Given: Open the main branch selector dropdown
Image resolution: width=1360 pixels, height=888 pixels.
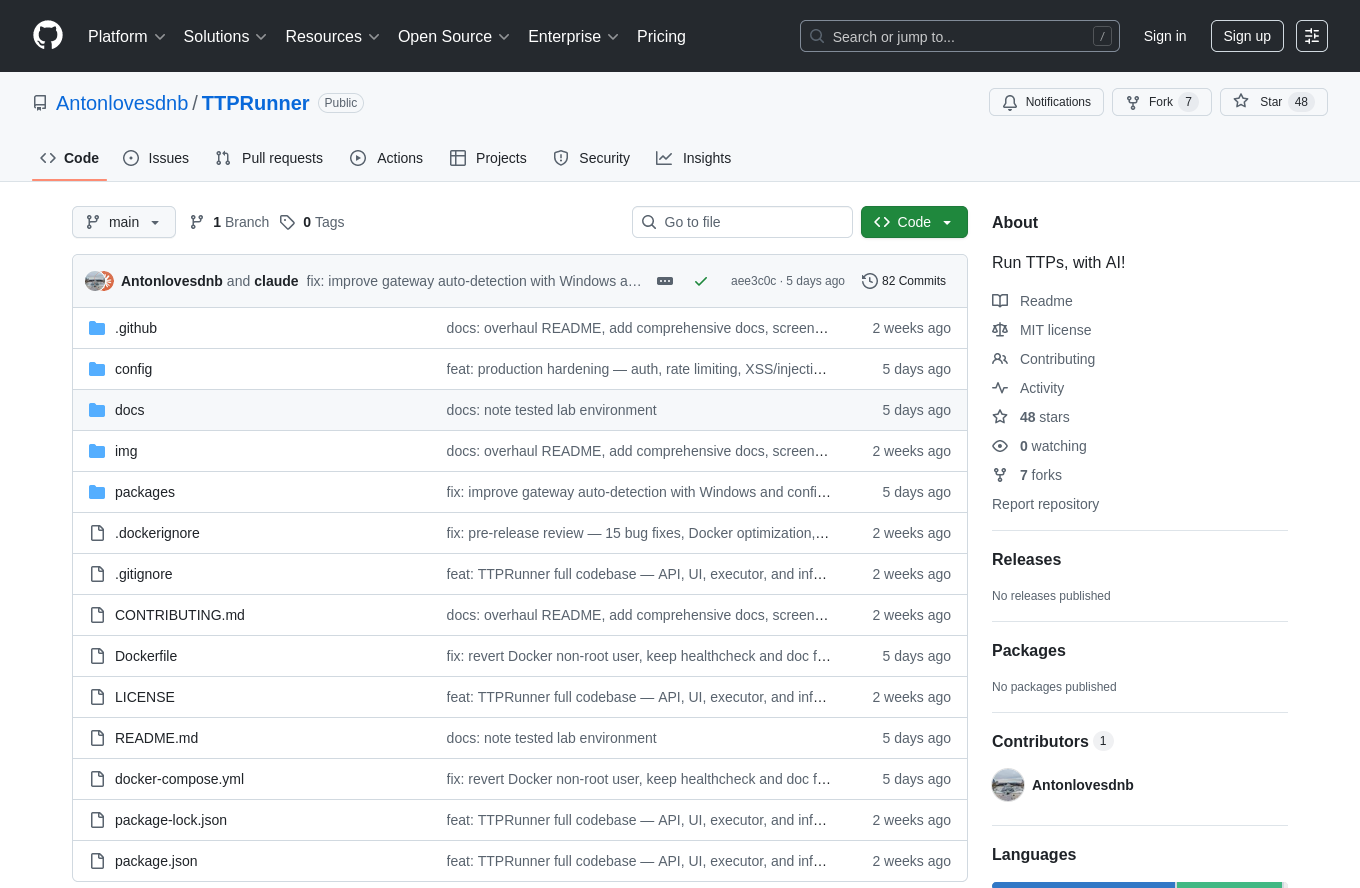Looking at the screenshot, I should pos(124,222).
